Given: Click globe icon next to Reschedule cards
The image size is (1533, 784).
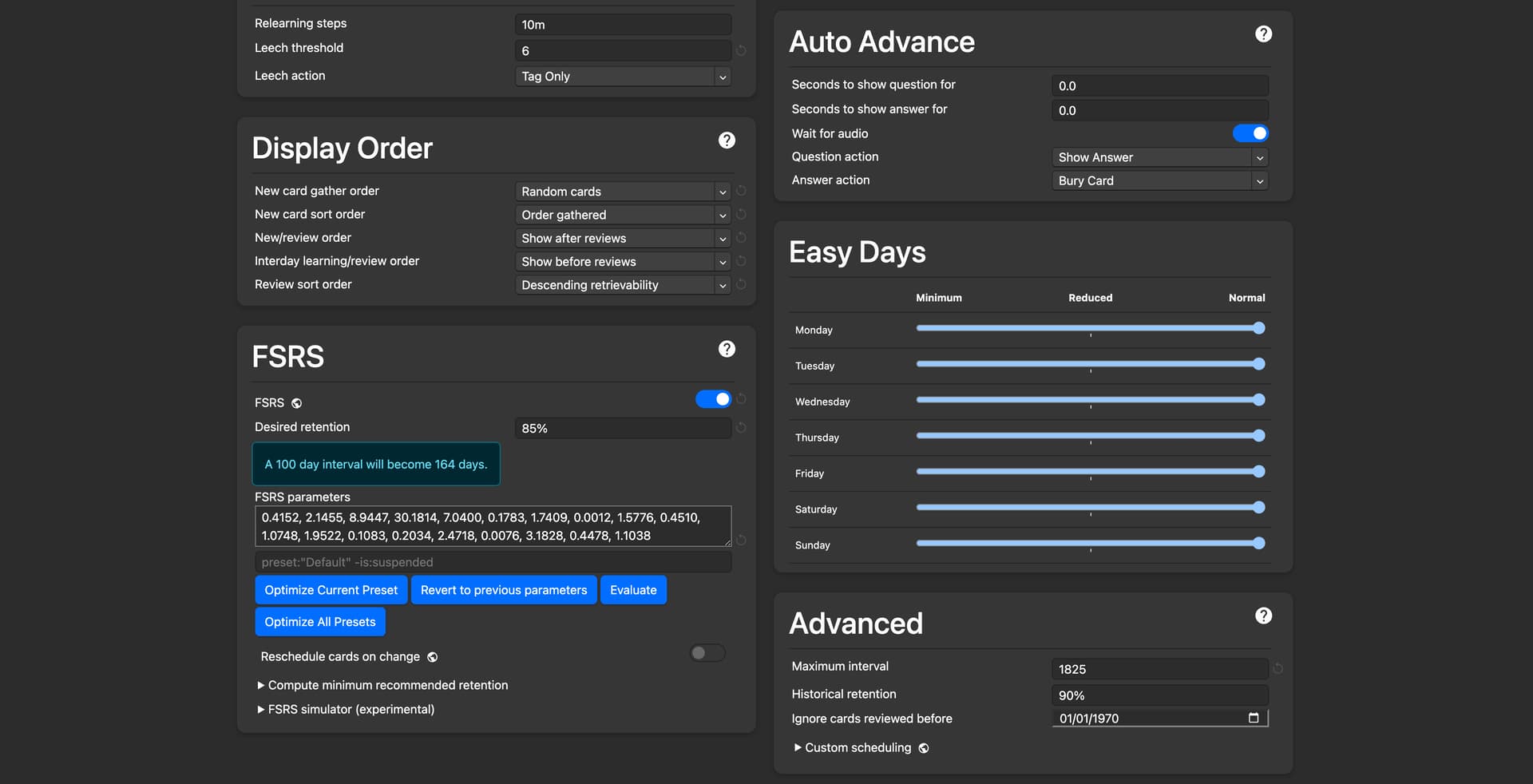Looking at the screenshot, I should [433, 657].
